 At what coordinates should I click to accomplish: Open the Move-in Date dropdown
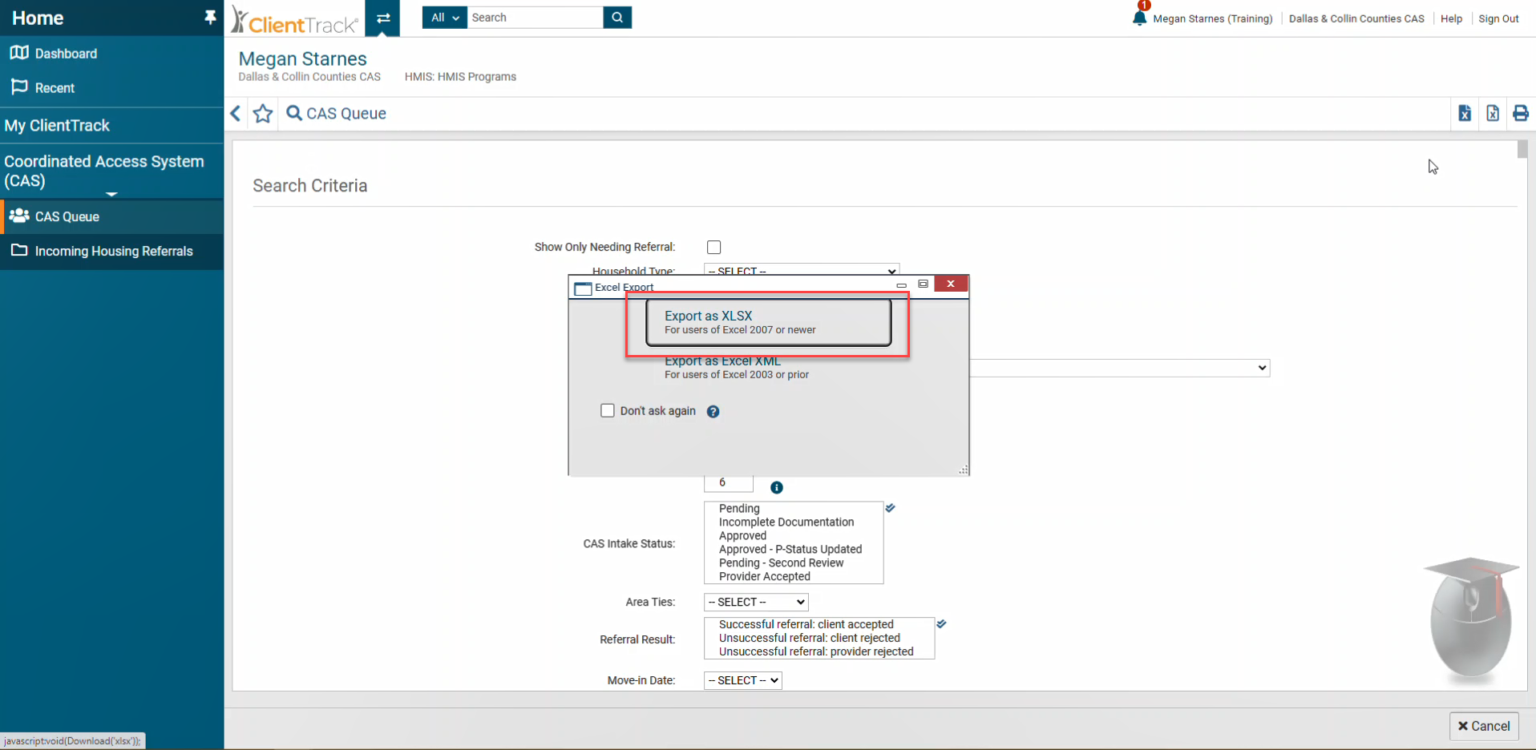[742, 680]
